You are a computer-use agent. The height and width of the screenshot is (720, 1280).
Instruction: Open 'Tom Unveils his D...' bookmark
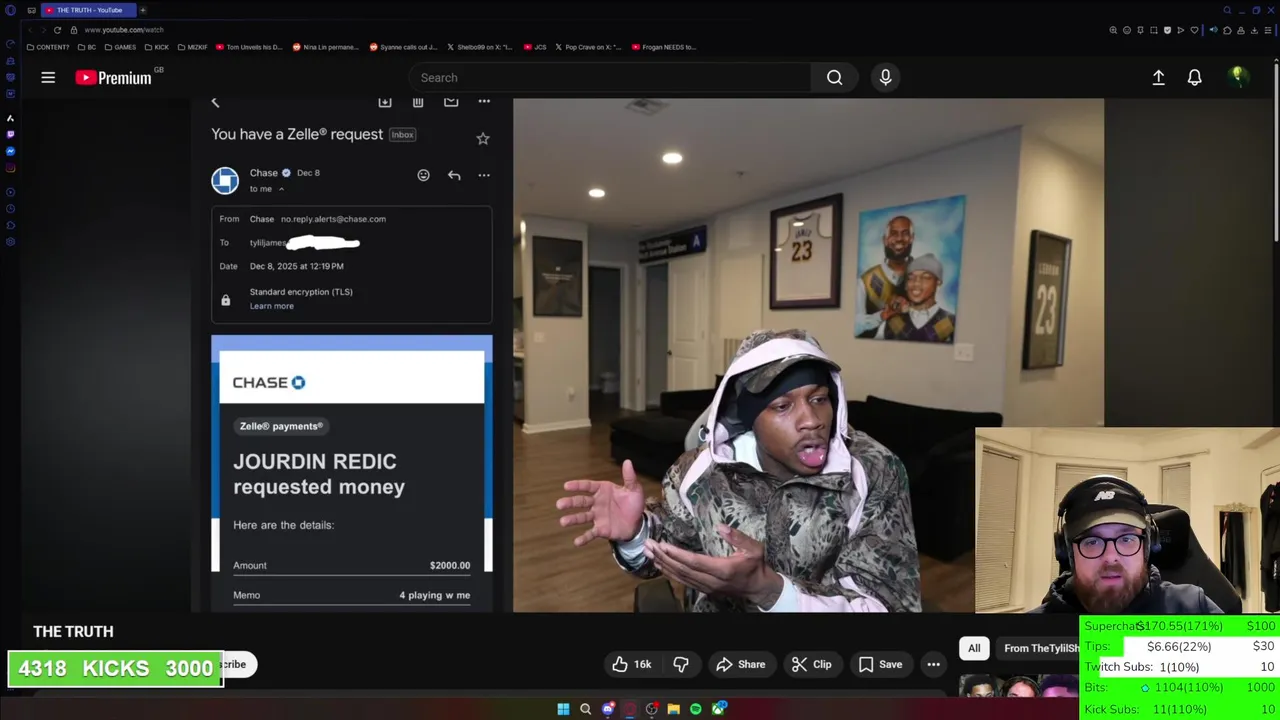point(249,47)
